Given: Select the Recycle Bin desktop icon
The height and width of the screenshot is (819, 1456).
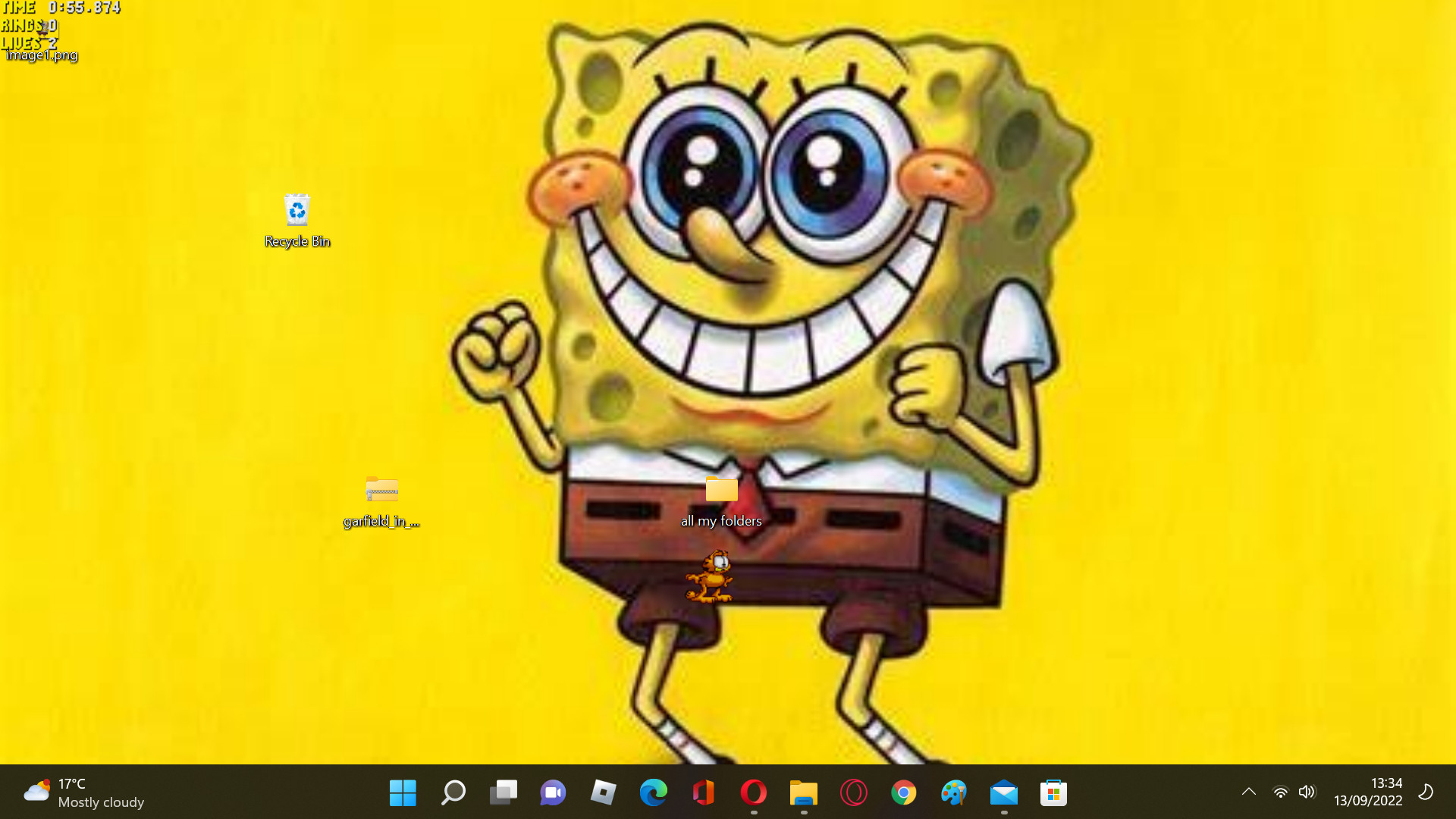Looking at the screenshot, I should [297, 221].
